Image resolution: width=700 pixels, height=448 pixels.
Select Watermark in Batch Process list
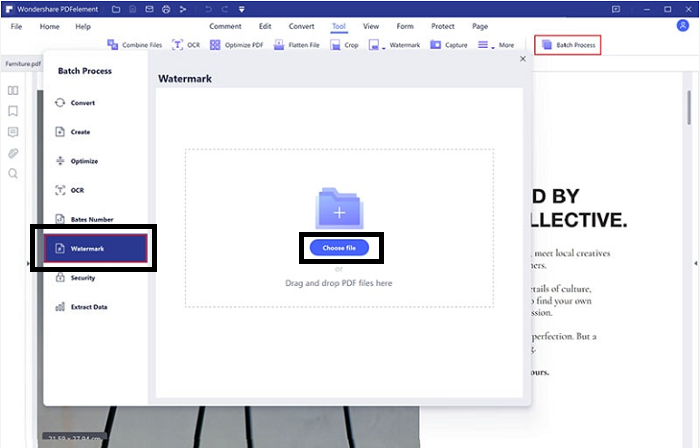pos(96,248)
